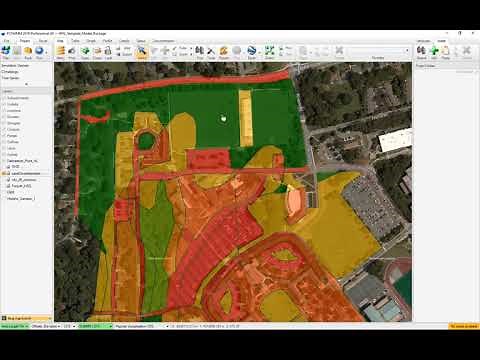Click the Close layer icon

(x=97, y=51)
